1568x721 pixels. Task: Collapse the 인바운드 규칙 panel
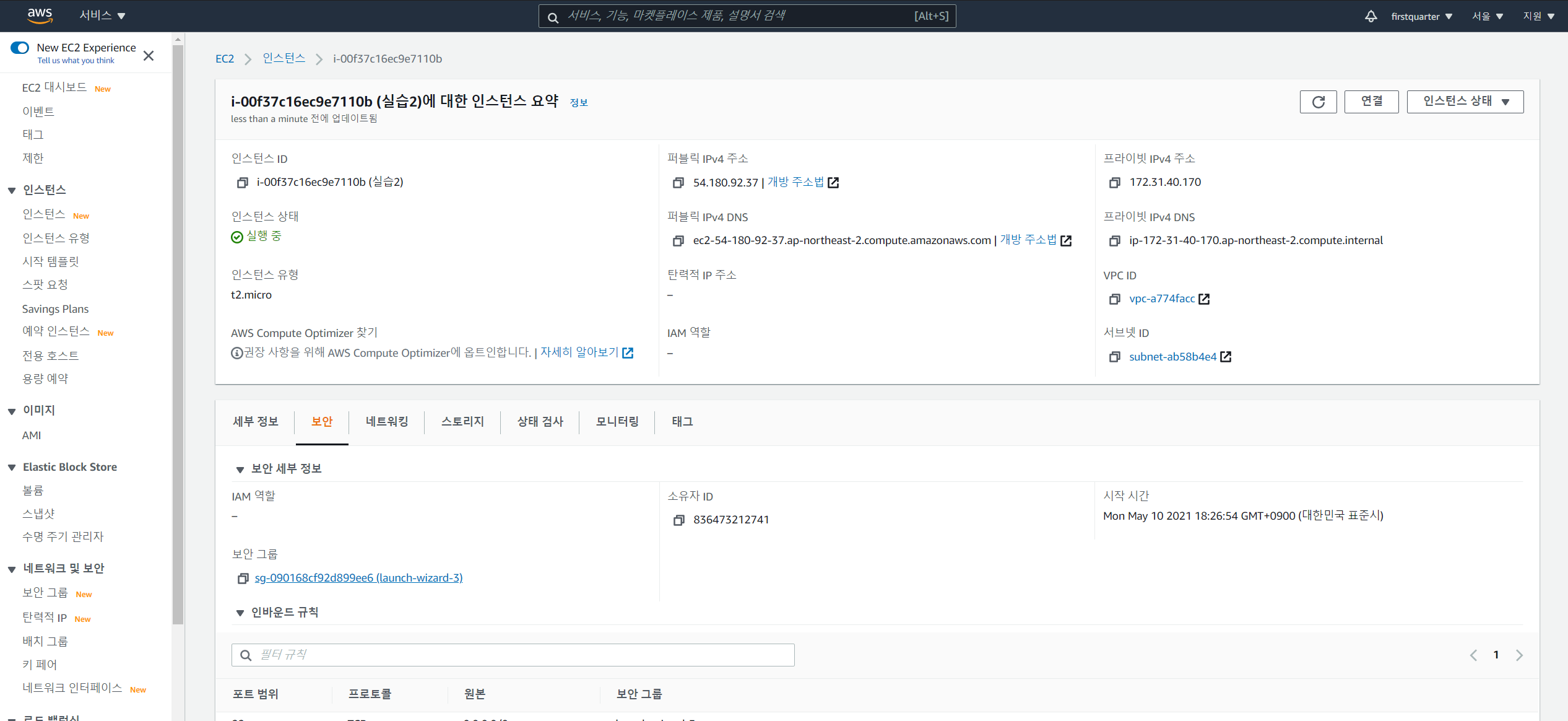[x=240, y=613]
